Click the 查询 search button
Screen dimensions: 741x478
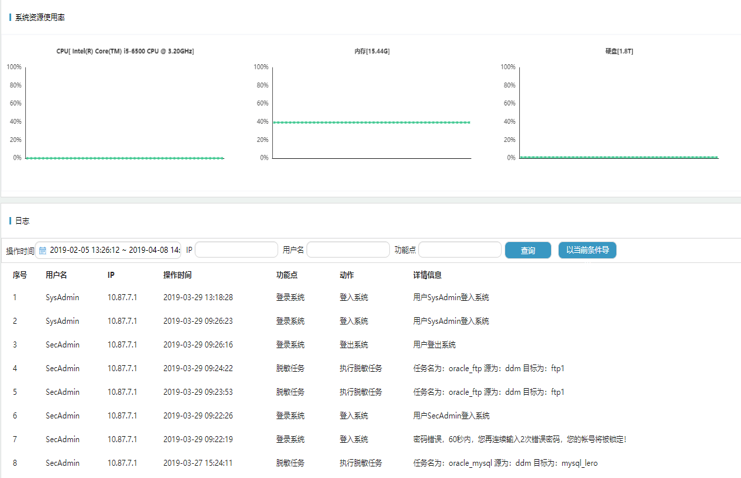coord(527,250)
